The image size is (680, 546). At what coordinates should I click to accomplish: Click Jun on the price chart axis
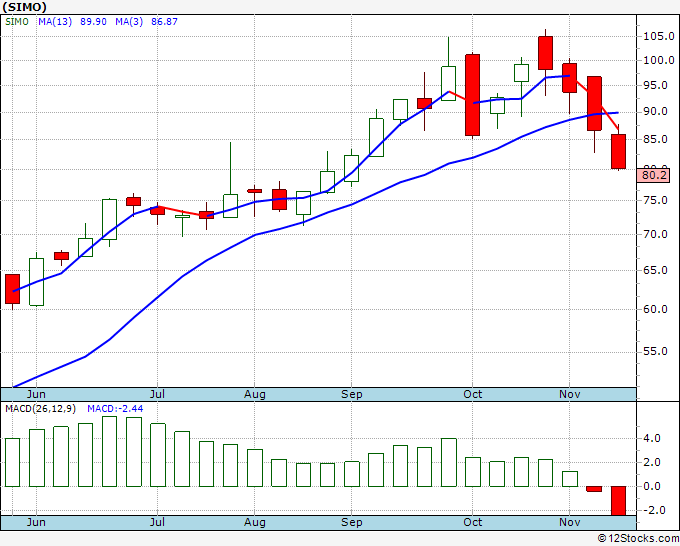pos(36,394)
